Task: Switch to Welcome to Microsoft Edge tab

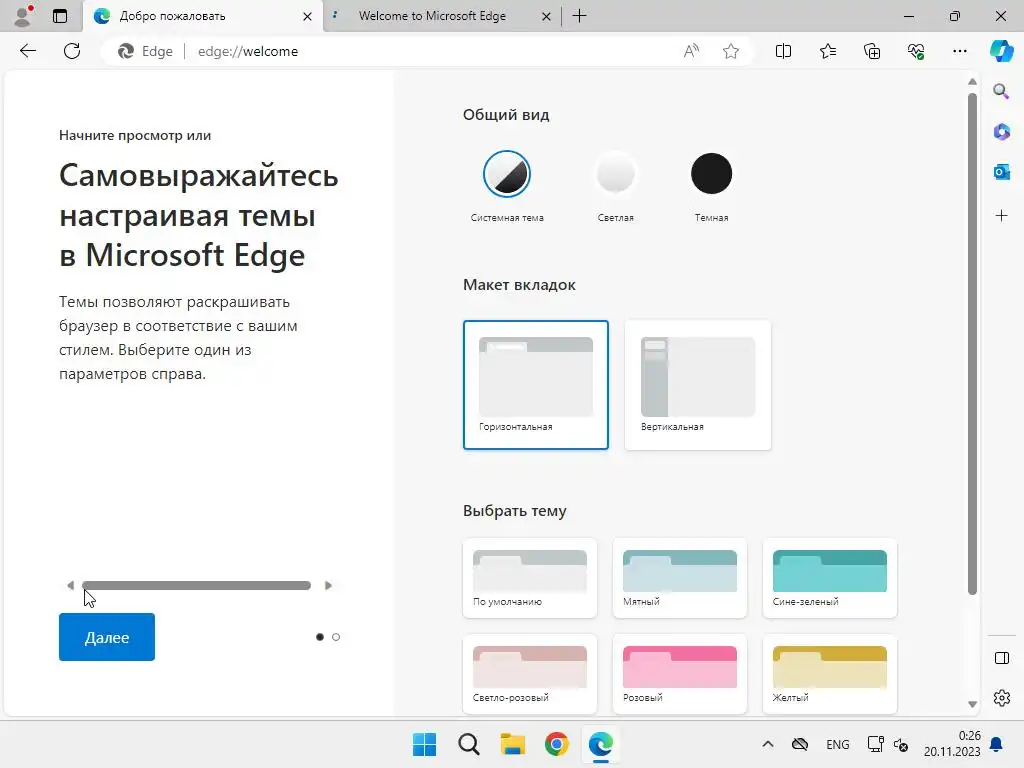Action: [432, 16]
